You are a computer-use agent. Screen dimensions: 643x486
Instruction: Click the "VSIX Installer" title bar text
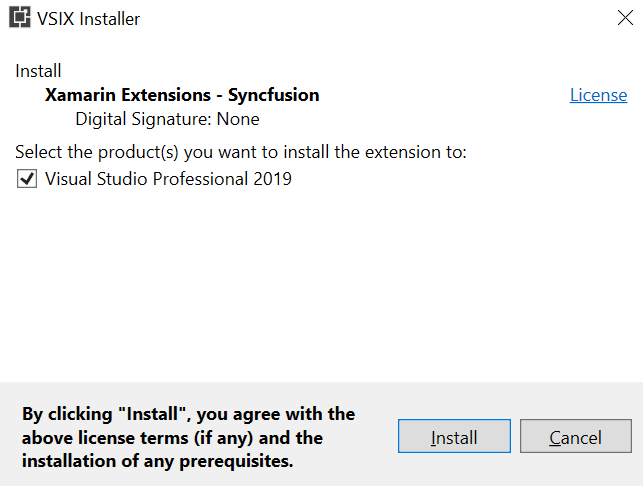point(90,19)
